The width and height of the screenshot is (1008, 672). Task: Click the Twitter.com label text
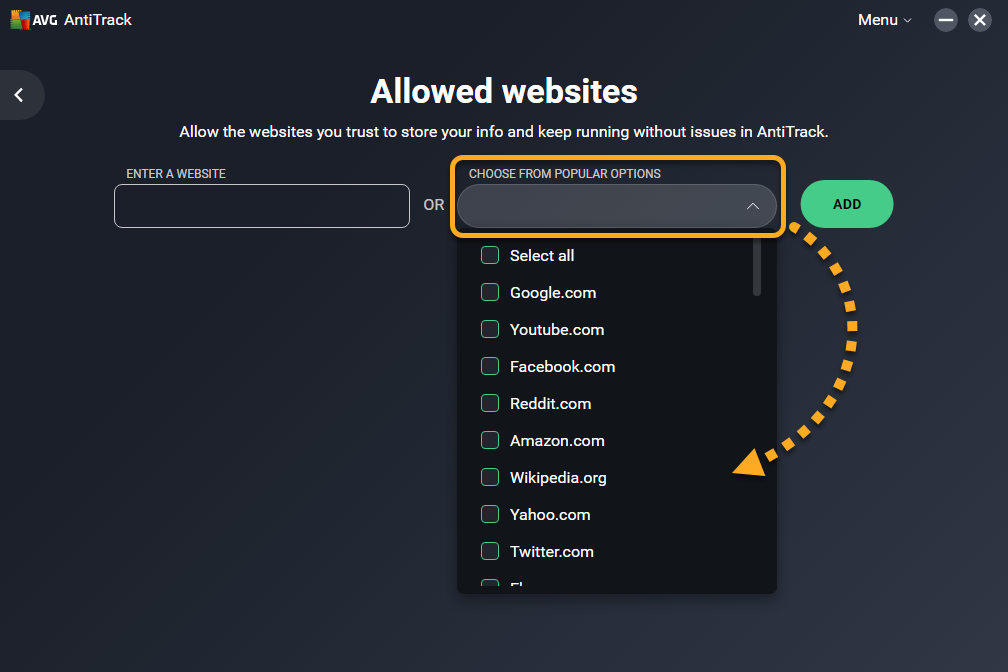pos(551,552)
